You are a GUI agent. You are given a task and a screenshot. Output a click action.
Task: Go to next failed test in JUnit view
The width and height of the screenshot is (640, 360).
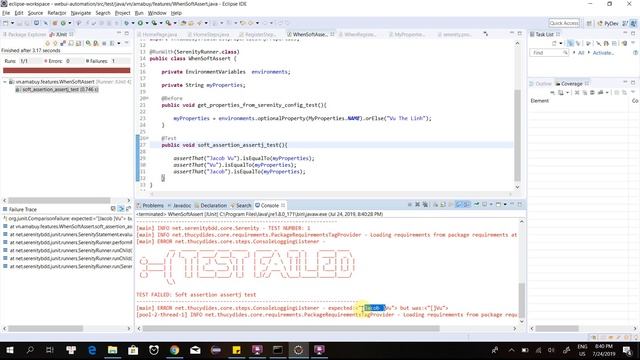(x=47, y=43)
